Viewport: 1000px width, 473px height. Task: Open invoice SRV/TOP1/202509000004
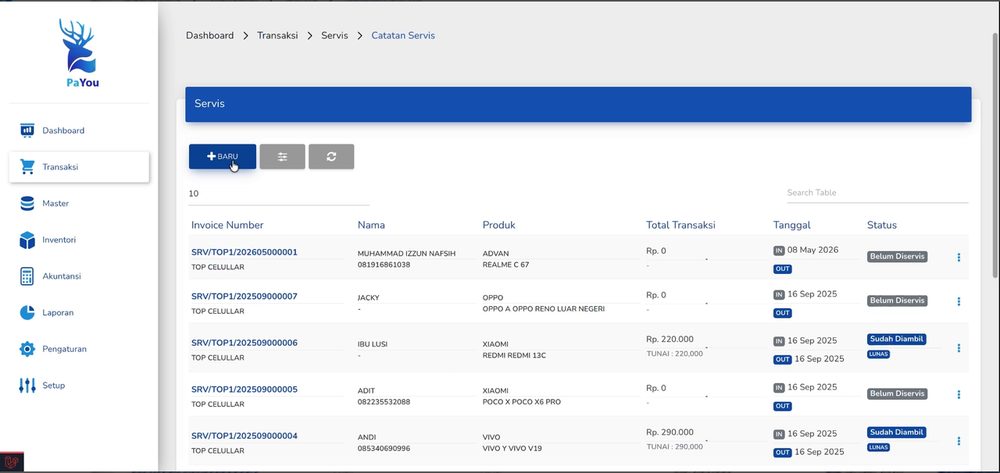(244, 436)
